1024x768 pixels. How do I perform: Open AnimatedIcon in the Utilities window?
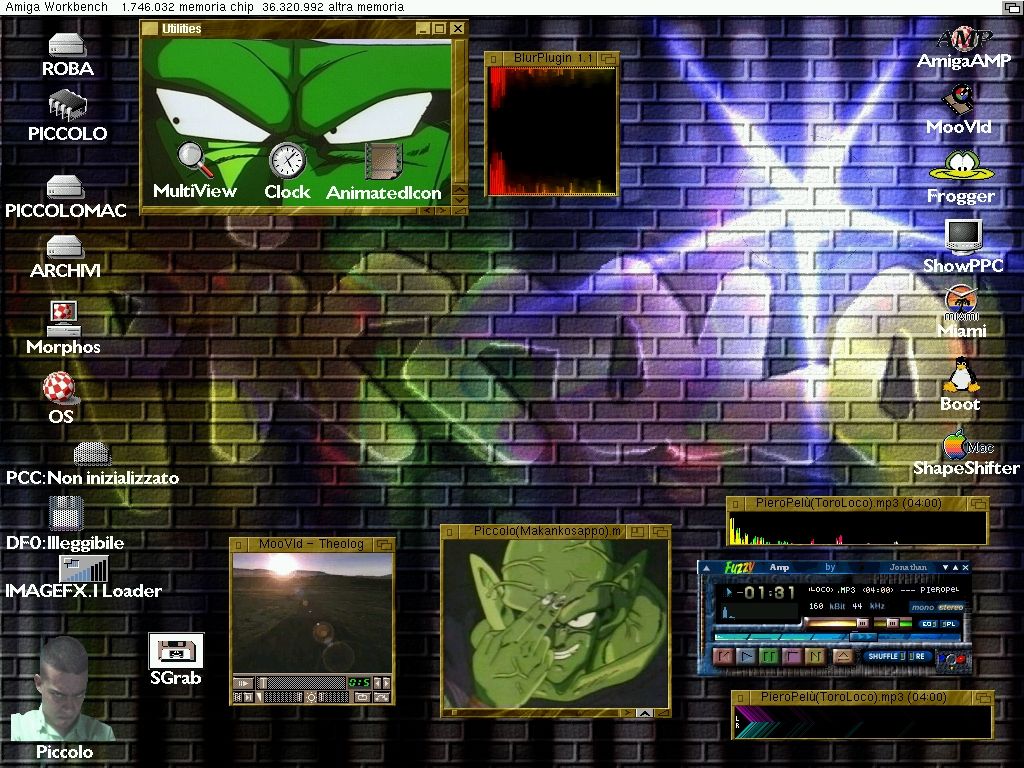(x=383, y=172)
